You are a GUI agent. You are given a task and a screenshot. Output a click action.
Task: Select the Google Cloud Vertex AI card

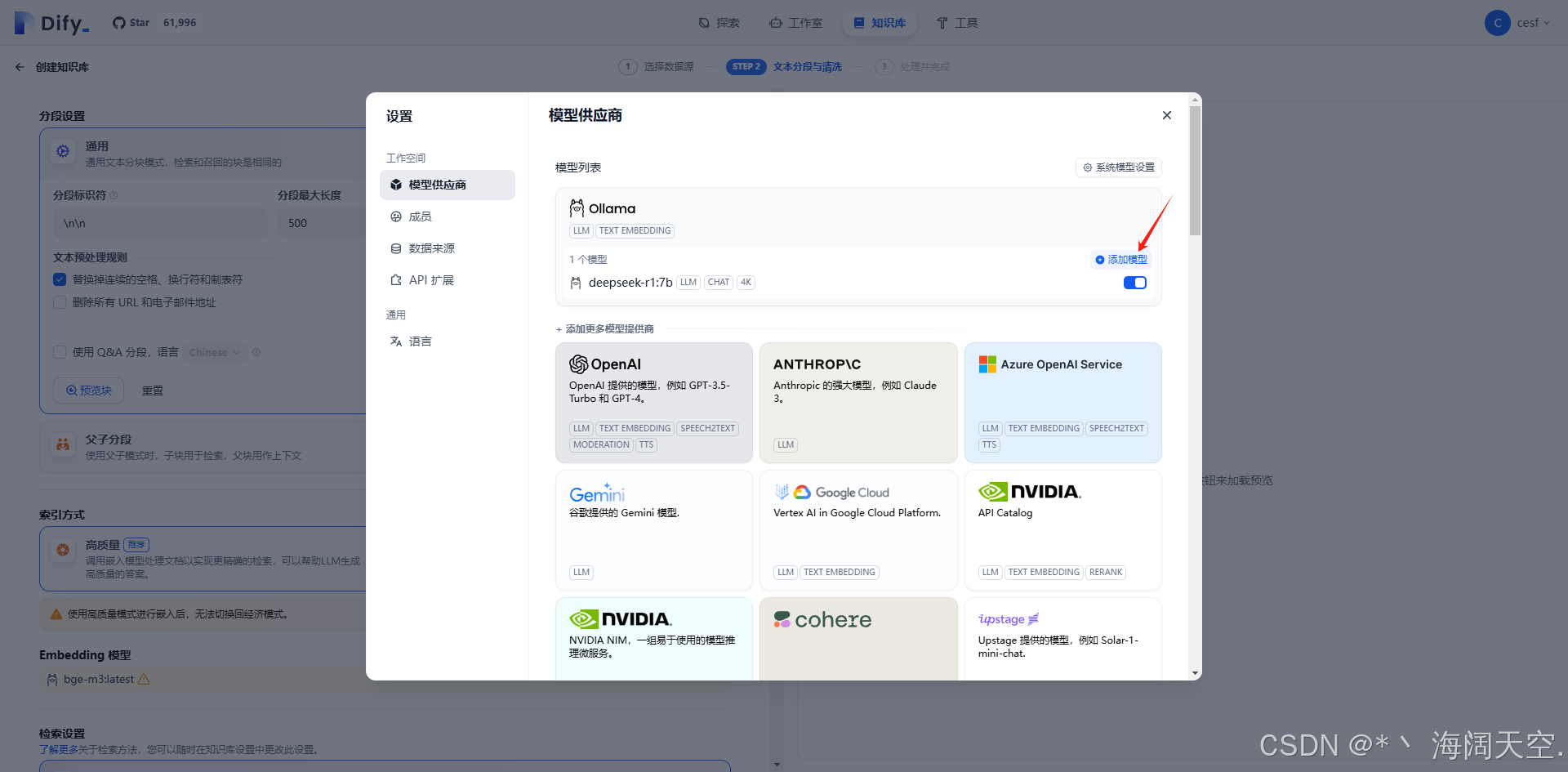click(858, 530)
